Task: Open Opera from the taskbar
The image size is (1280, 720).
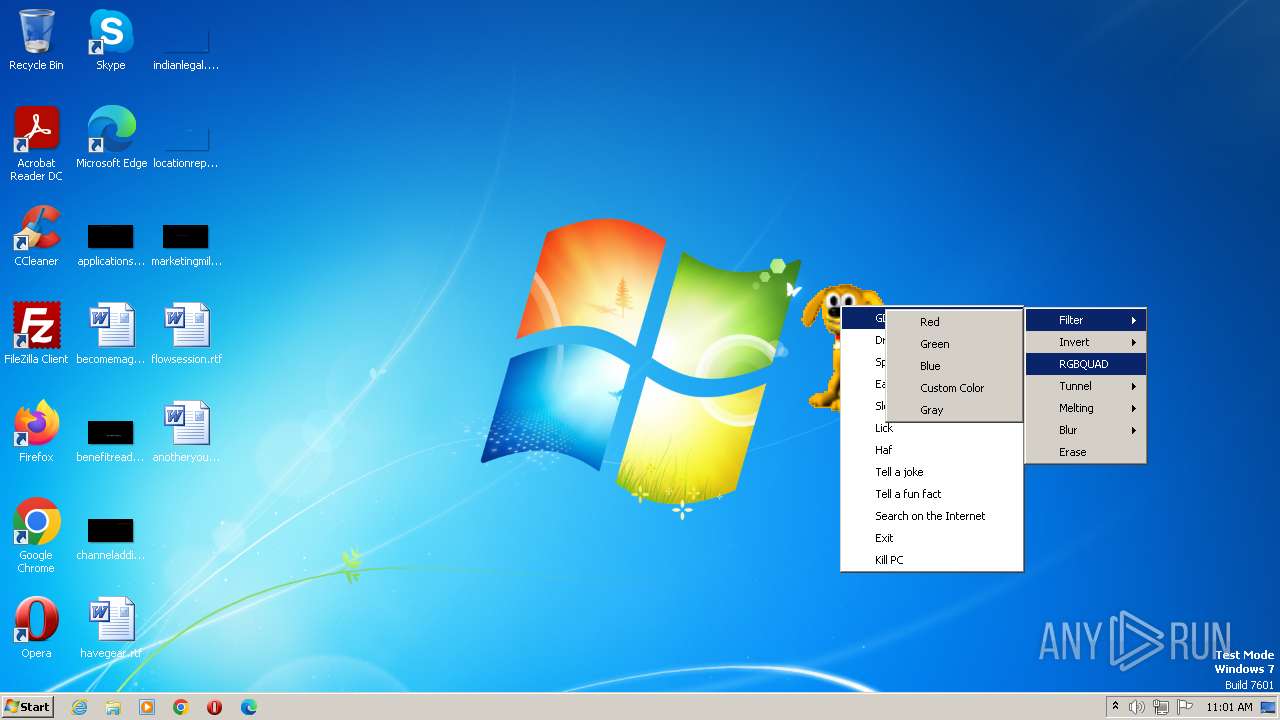Action: click(215, 707)
